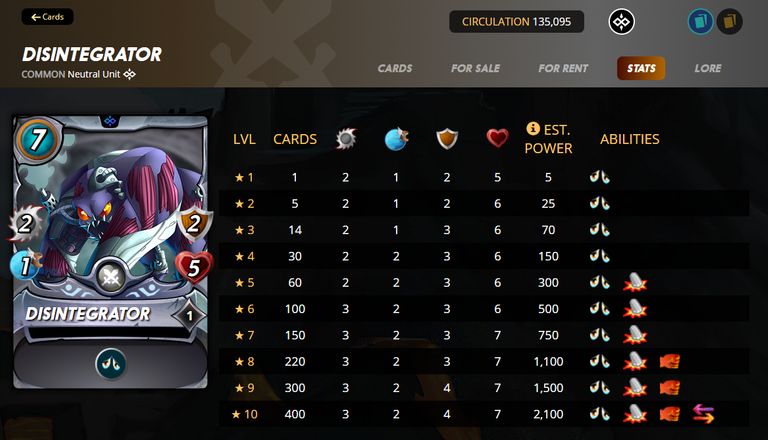Click the level 8 fist ability icon

coord(670,362)
